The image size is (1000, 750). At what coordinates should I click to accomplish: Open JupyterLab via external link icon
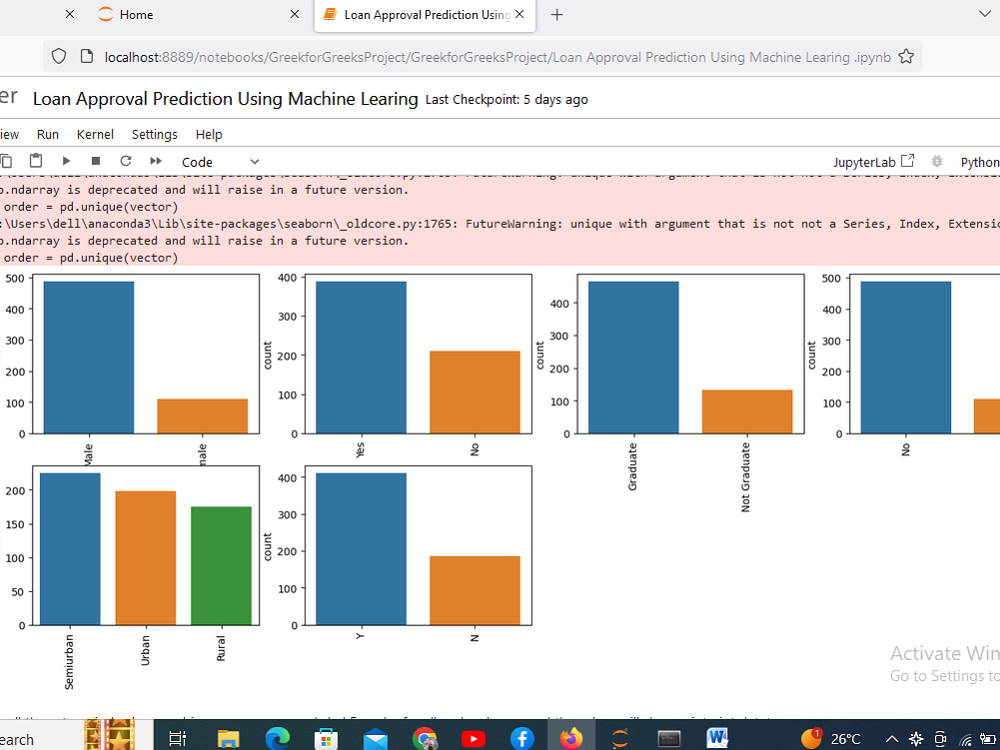click(x=905, y=160)
